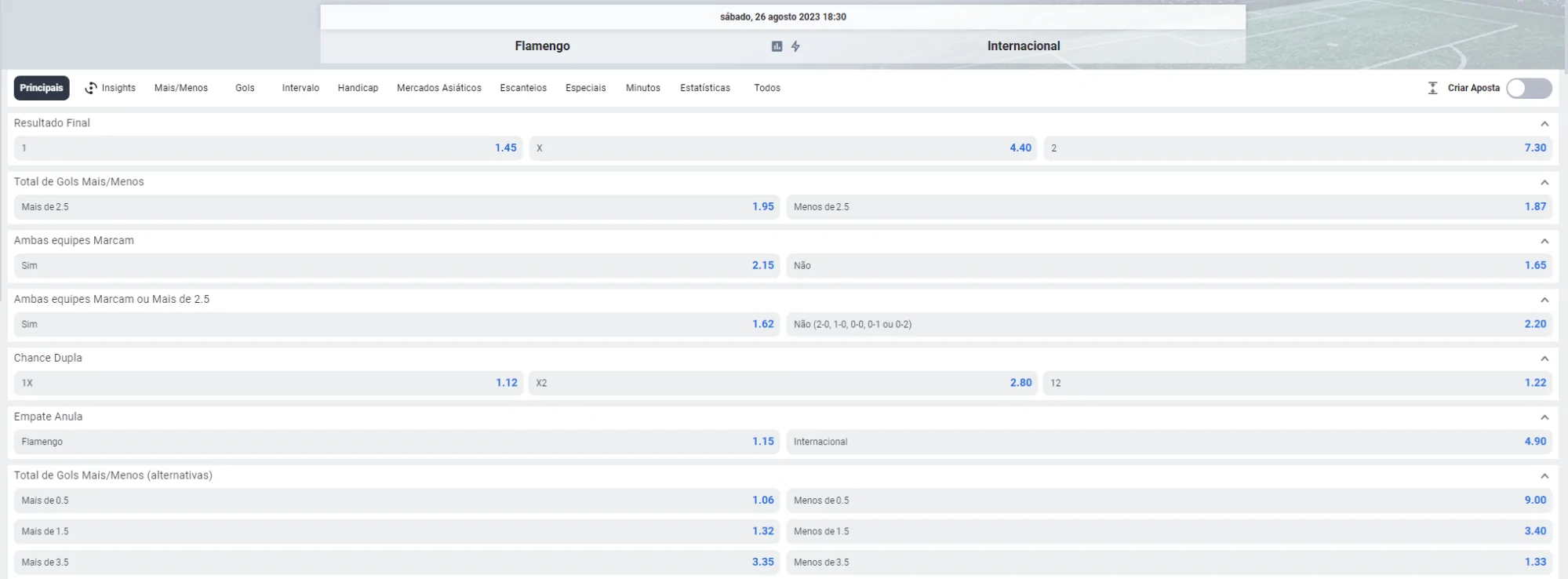Click the Internacional team name in header
This screenshot has width=1568, height=579.
(x=1024, y=46)
